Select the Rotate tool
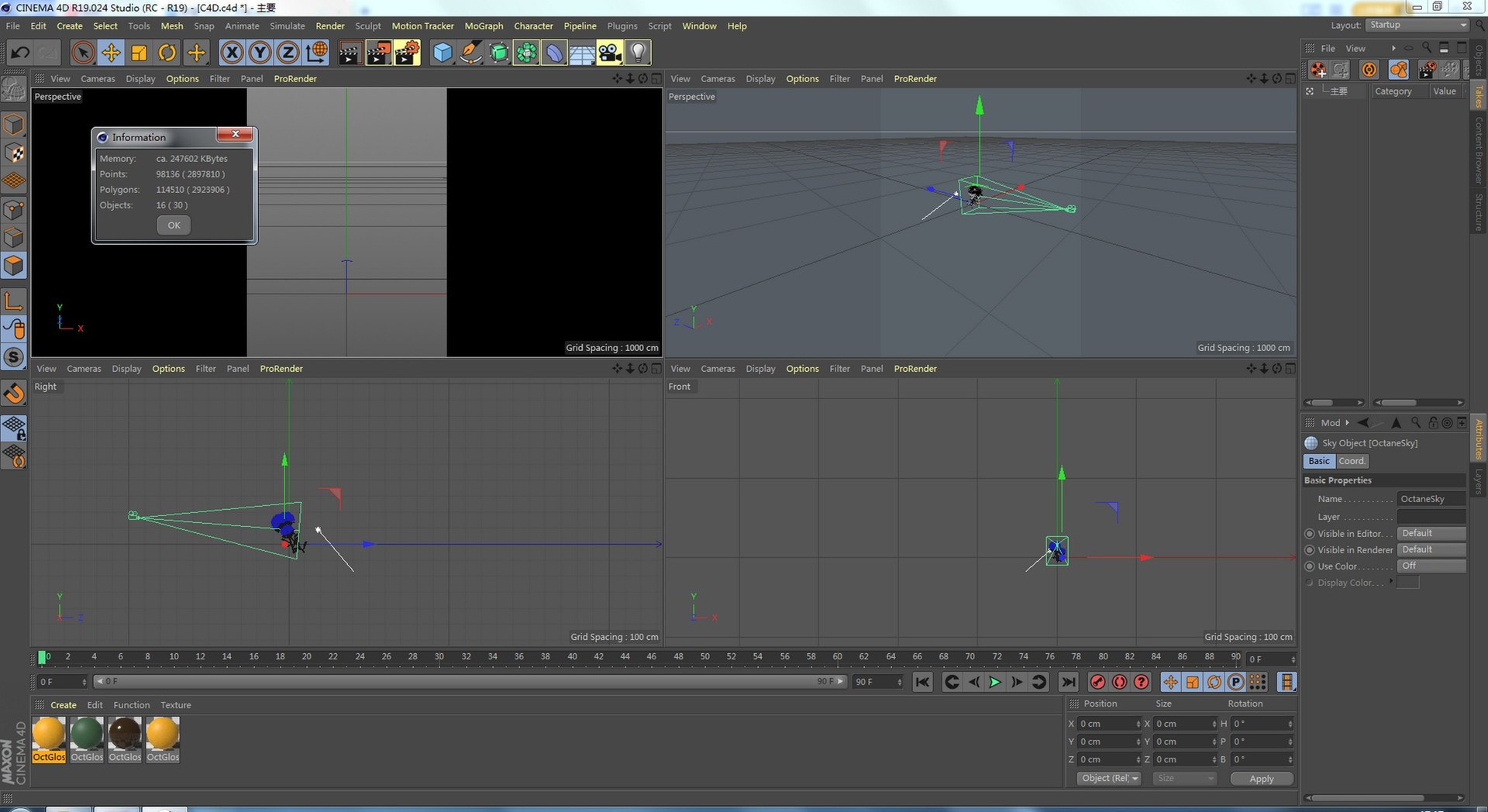This screenshot has height=812, width=1488. [167, 53]
